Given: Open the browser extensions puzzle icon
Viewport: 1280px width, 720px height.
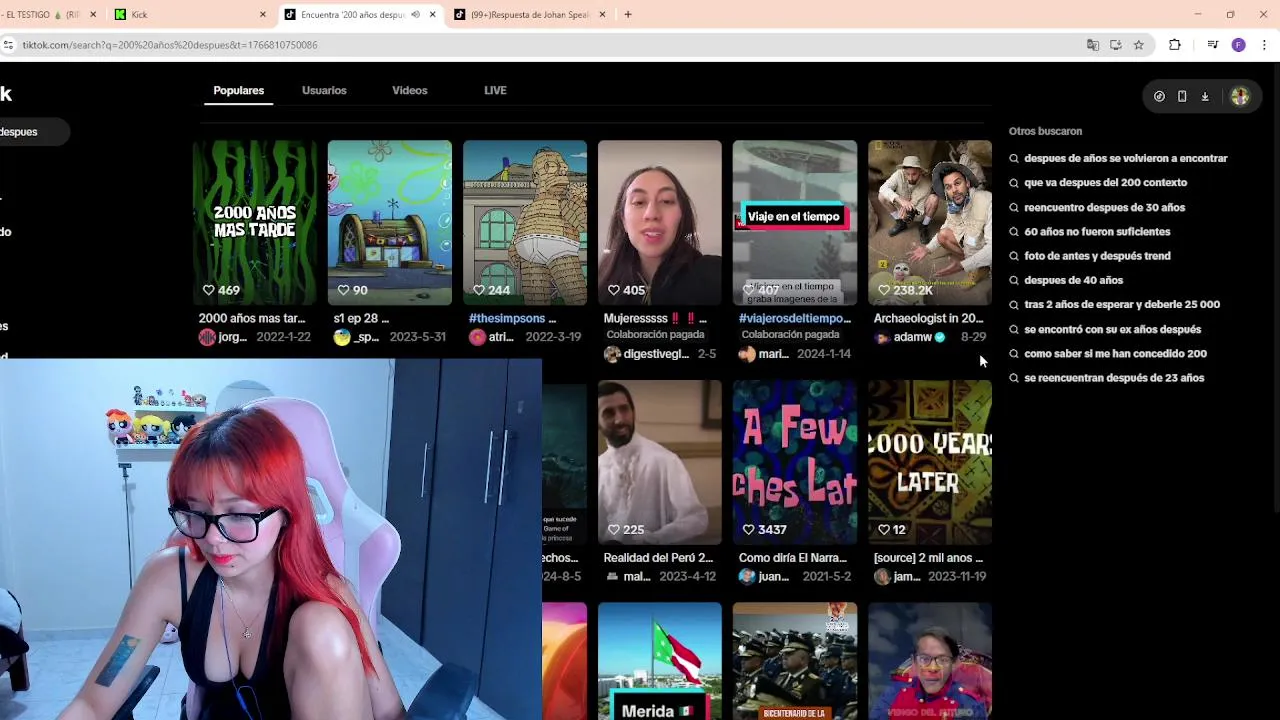Looking at the screenshot, I should (x=1175, y=45).
